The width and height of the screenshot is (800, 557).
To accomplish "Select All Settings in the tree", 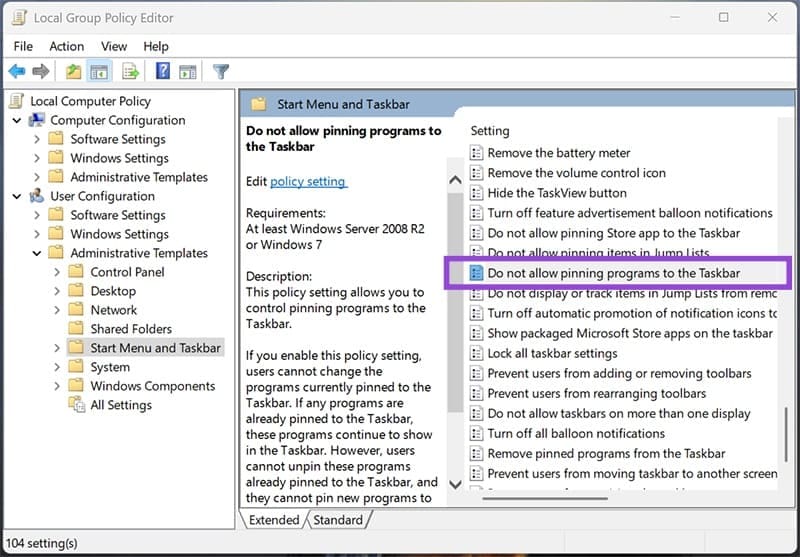I will tap(121, 405).
